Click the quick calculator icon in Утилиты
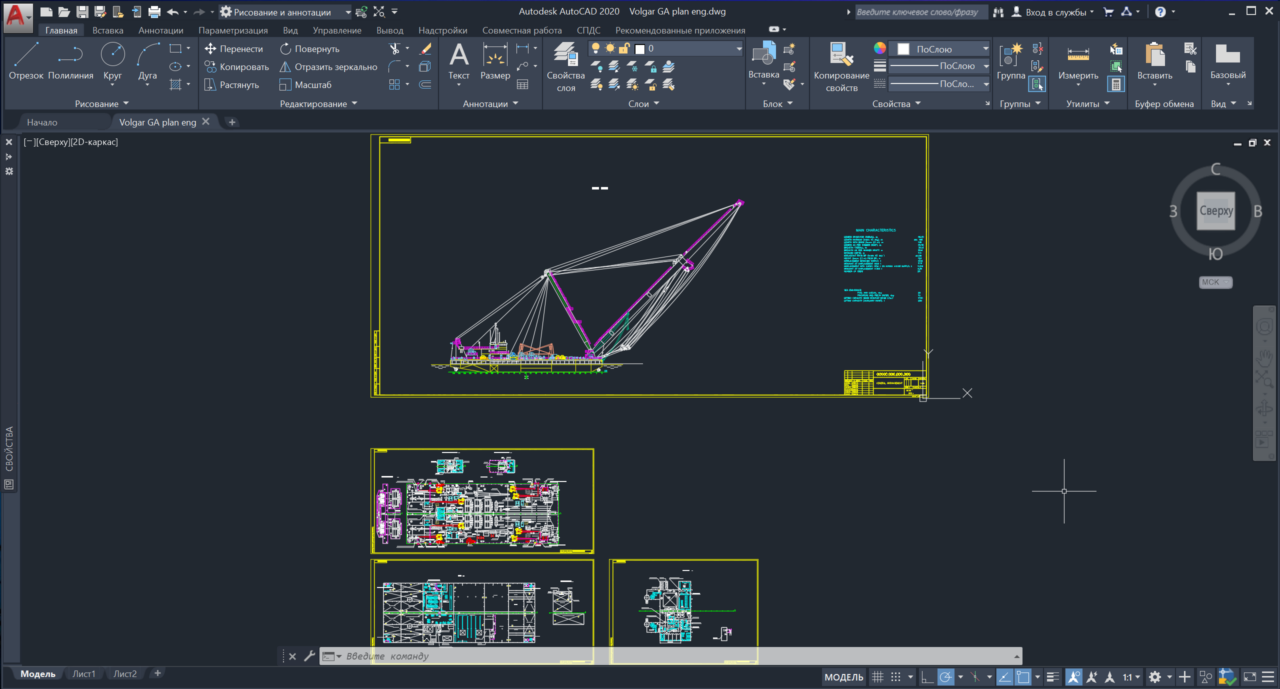1280x689 pixels. point(1116,84)
